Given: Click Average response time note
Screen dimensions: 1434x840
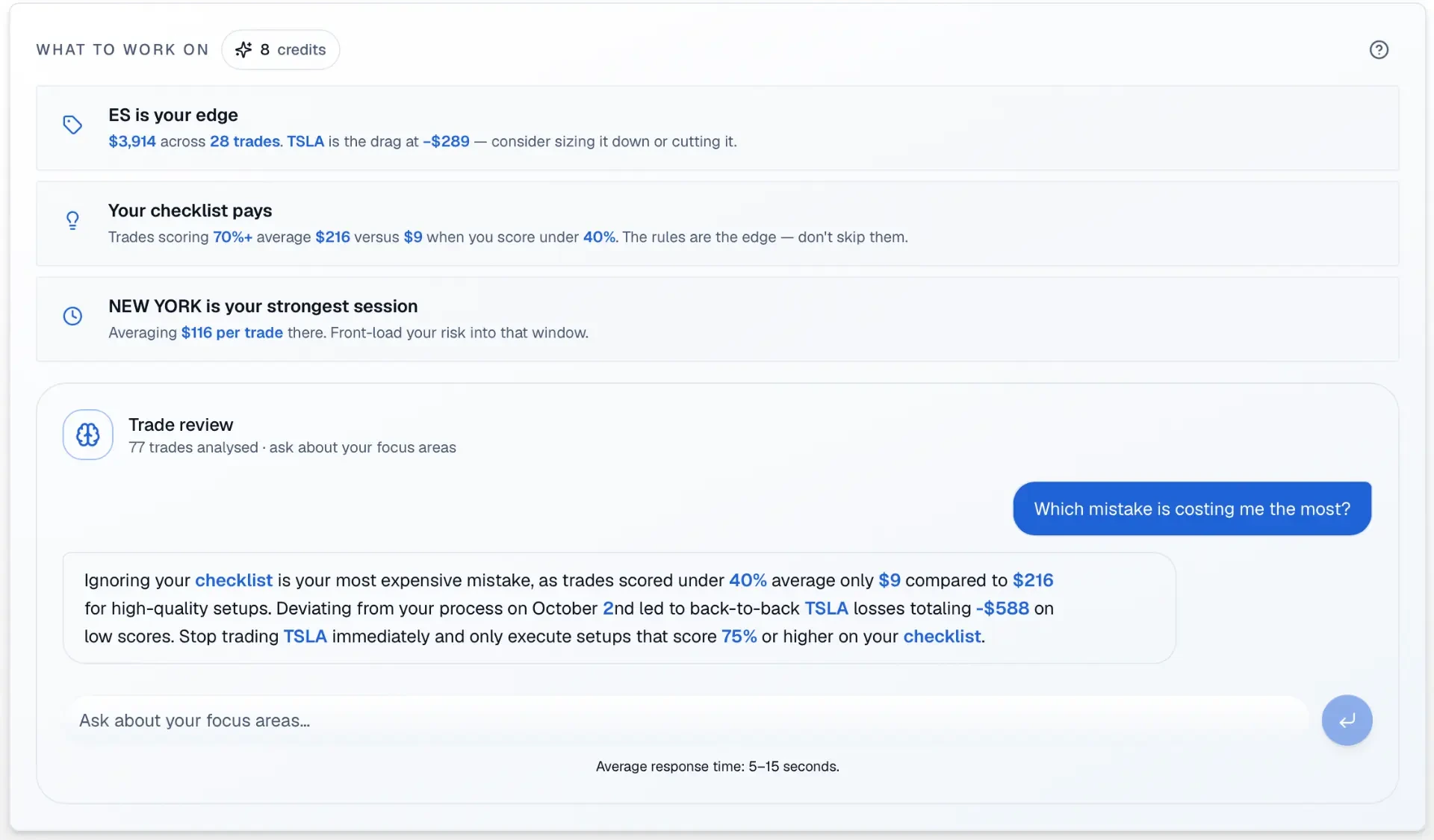Looking at the screenshot, I should coord(718,766).
